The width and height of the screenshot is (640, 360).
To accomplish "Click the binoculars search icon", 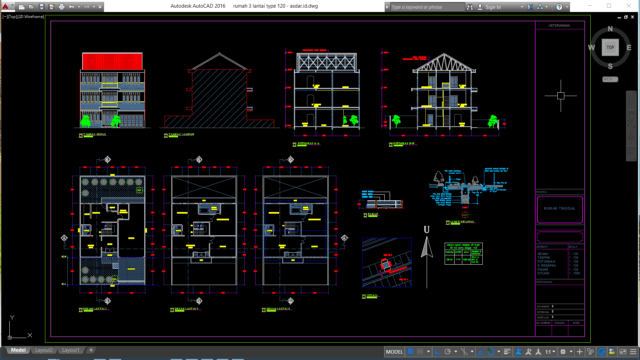I will (470, 7).
